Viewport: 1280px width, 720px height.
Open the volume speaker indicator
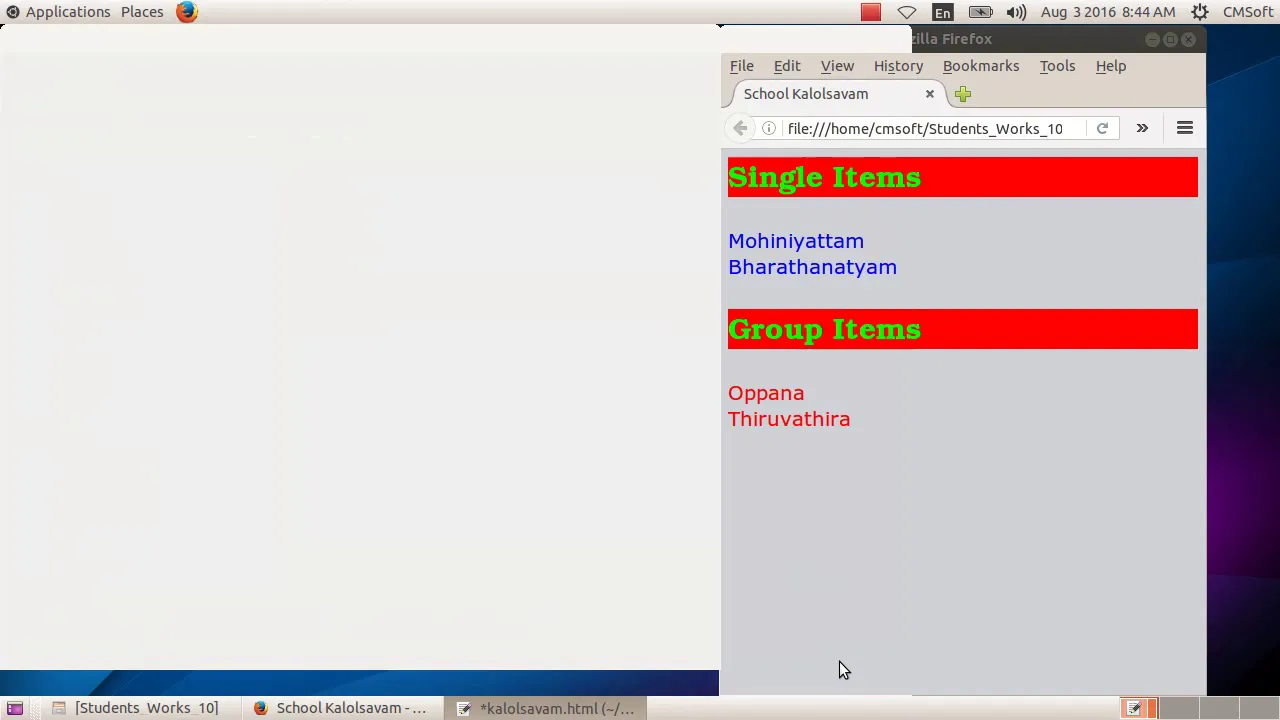[x=1016, y=12]
